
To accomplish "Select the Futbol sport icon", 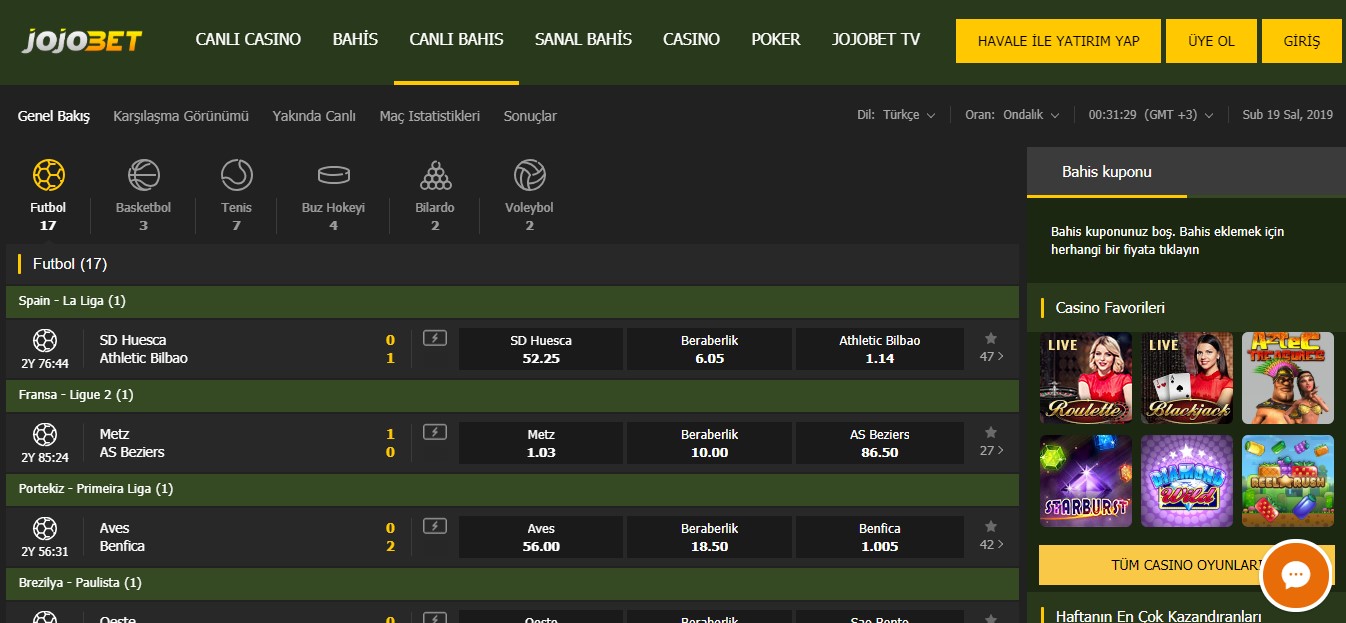I will coord(48,176).
